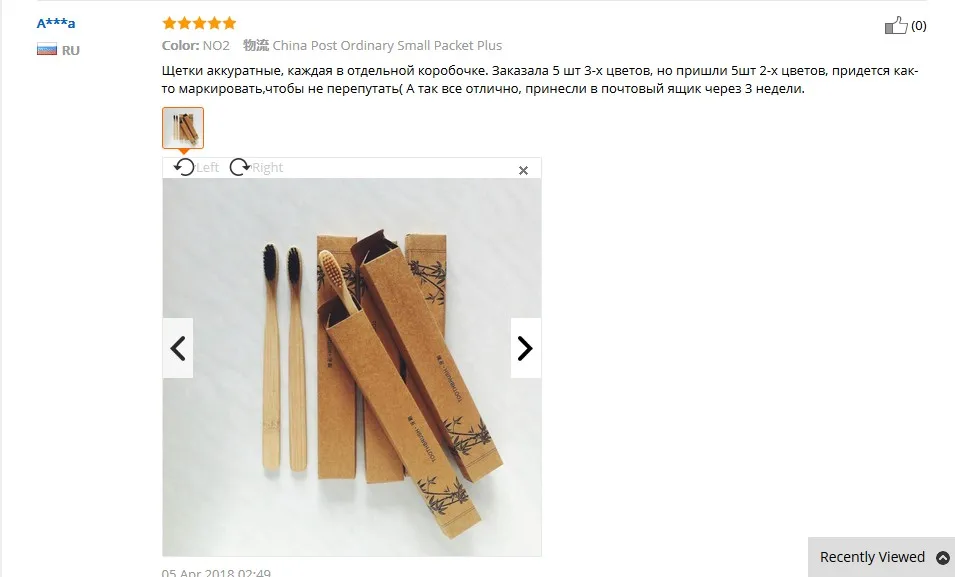The width and height of the screenshot is (955, 577).
Task: Click the thumbs-up helpful icon
Action: (896, 25)
